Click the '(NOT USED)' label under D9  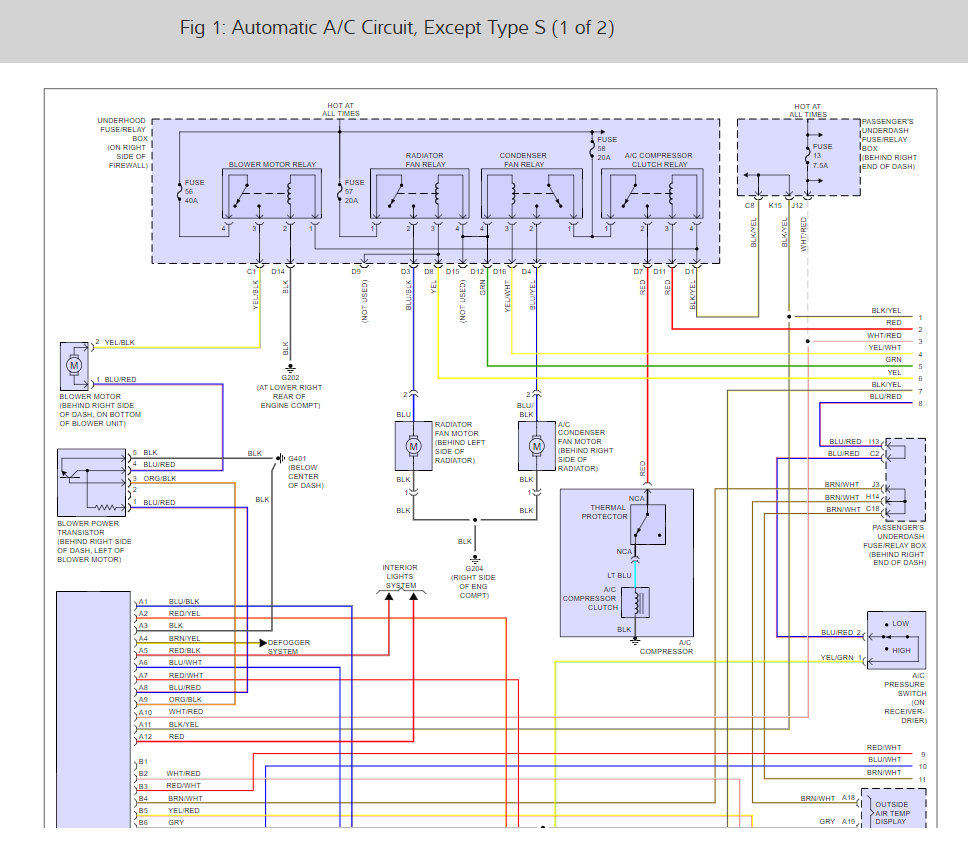pyautogui.click(x=364, y=301)
